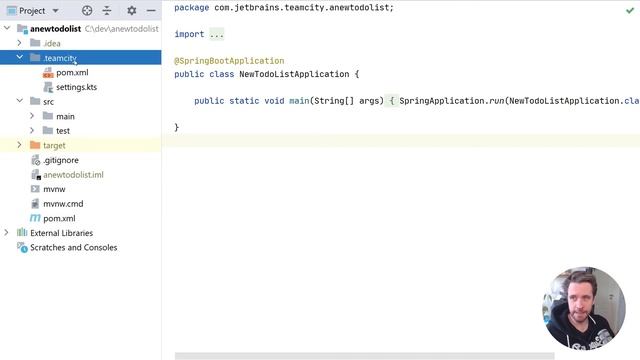Collapse the .teamcity folder

coord(20,57)
